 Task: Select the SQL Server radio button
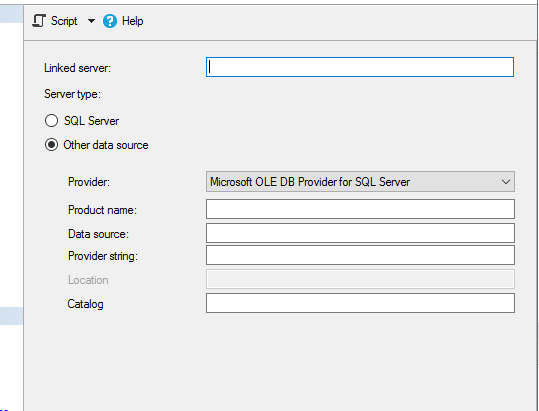(x=51, y=121)
